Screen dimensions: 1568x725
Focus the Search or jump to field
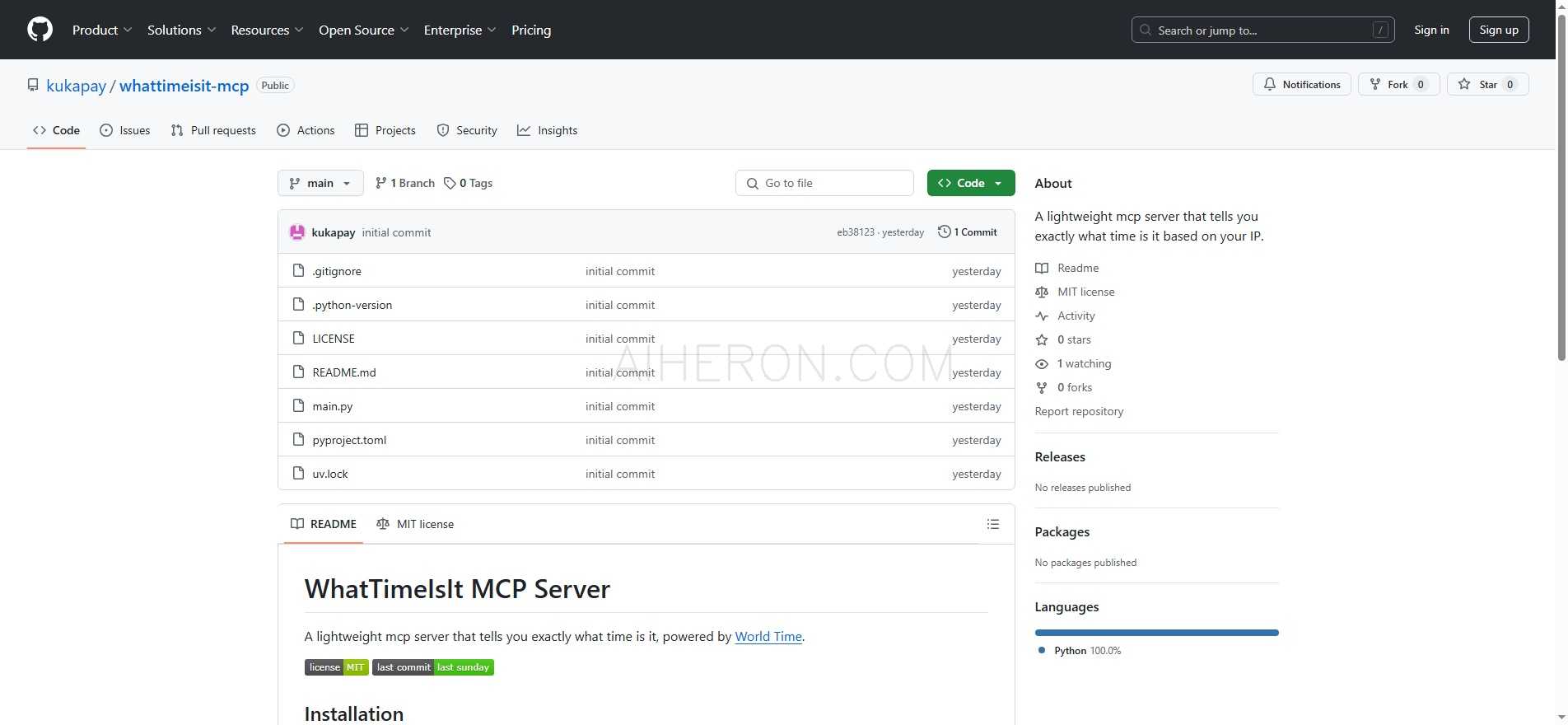pyautogui.click(x=1263, y=30)
